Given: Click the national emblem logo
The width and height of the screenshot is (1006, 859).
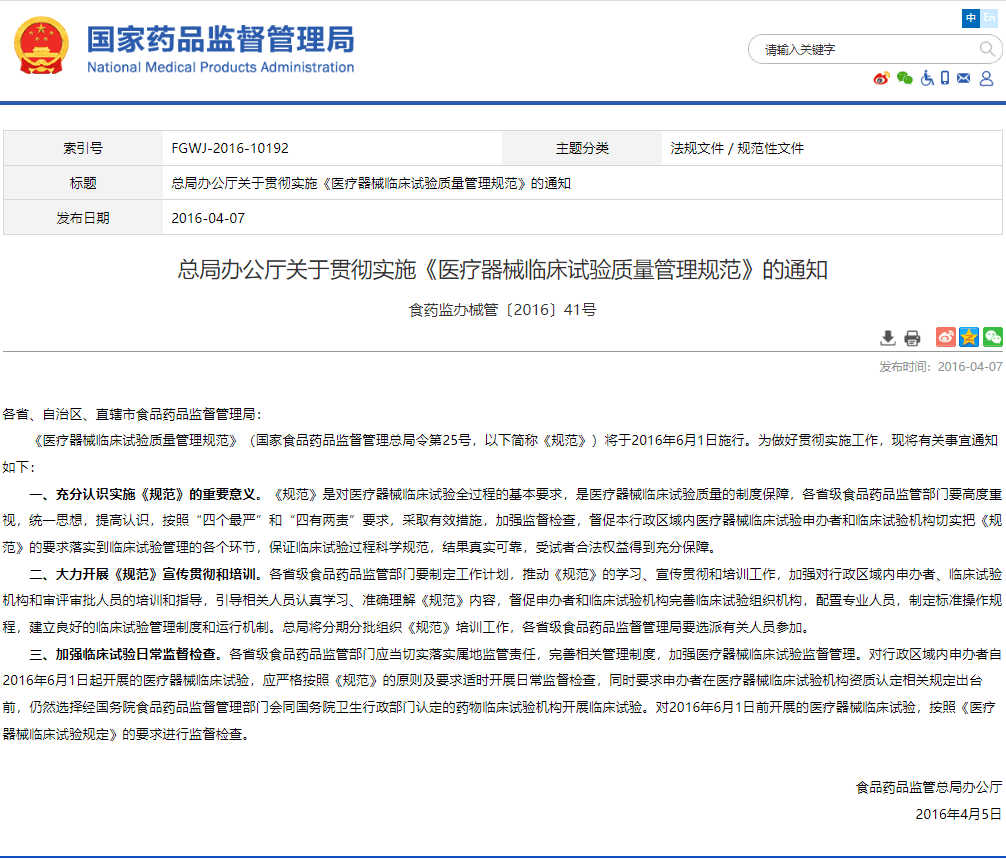Looking at the screenshot, I should click(x=41, y=45).
